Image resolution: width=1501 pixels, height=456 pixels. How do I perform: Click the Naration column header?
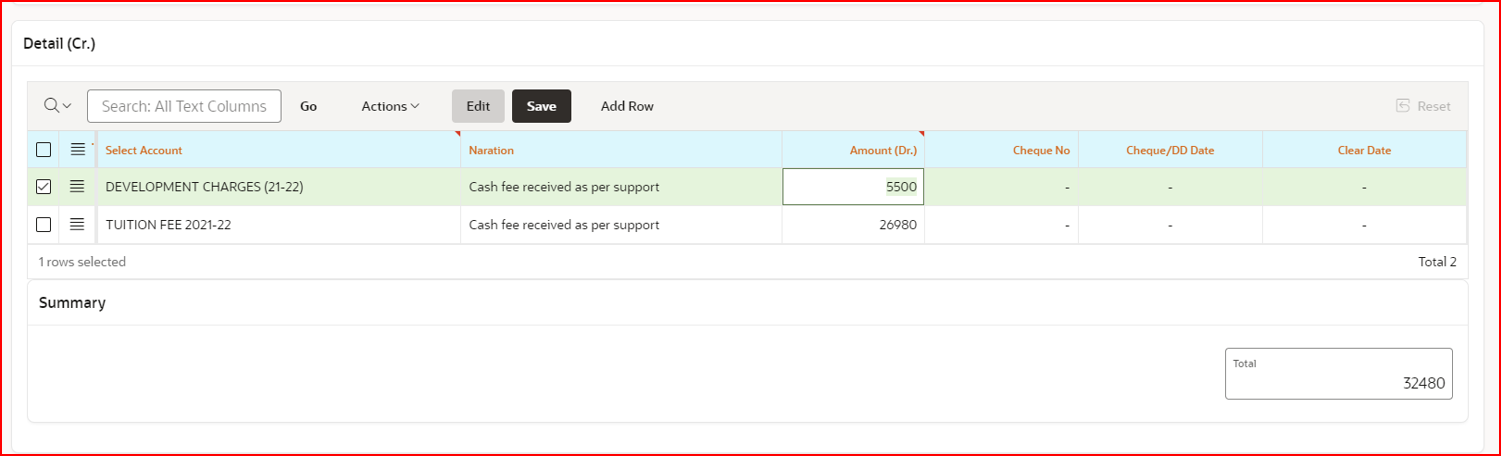point(491,150)
